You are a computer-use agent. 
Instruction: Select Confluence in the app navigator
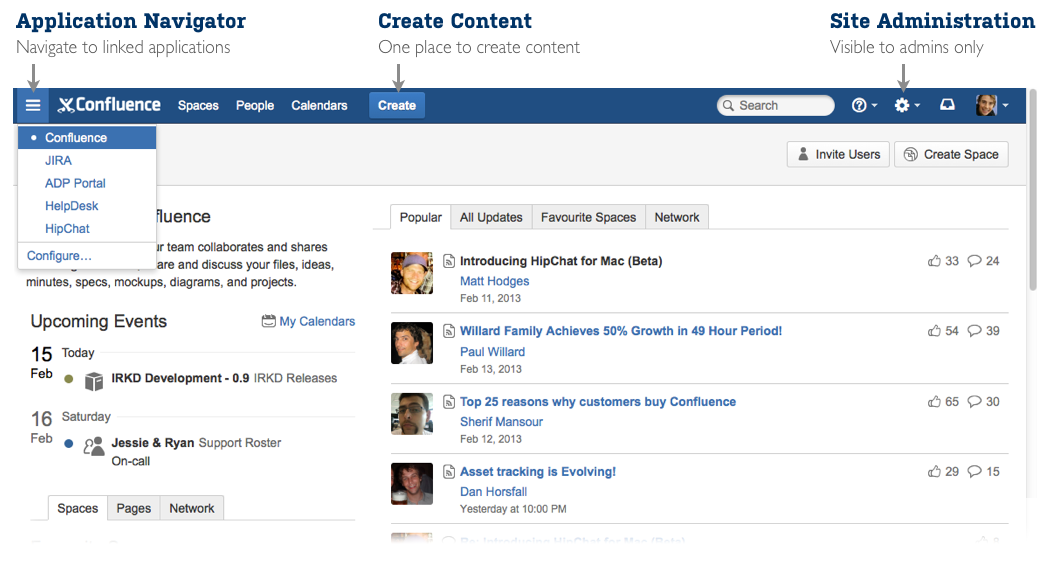click(x=87, y=137)
